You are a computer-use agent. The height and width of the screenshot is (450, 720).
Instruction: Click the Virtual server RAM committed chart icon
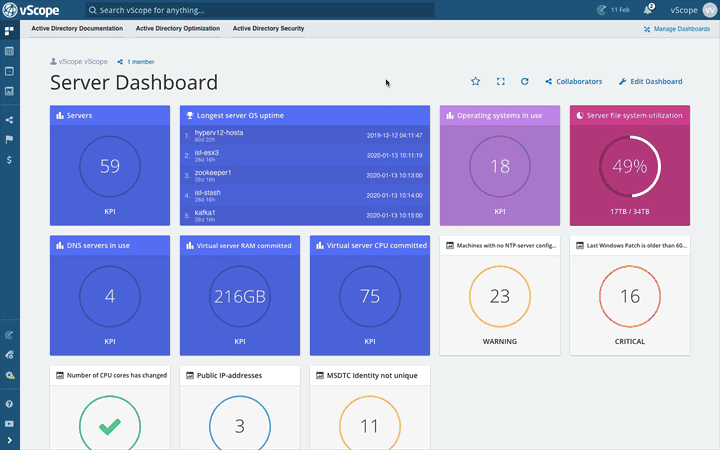click(x=190, y=245)
